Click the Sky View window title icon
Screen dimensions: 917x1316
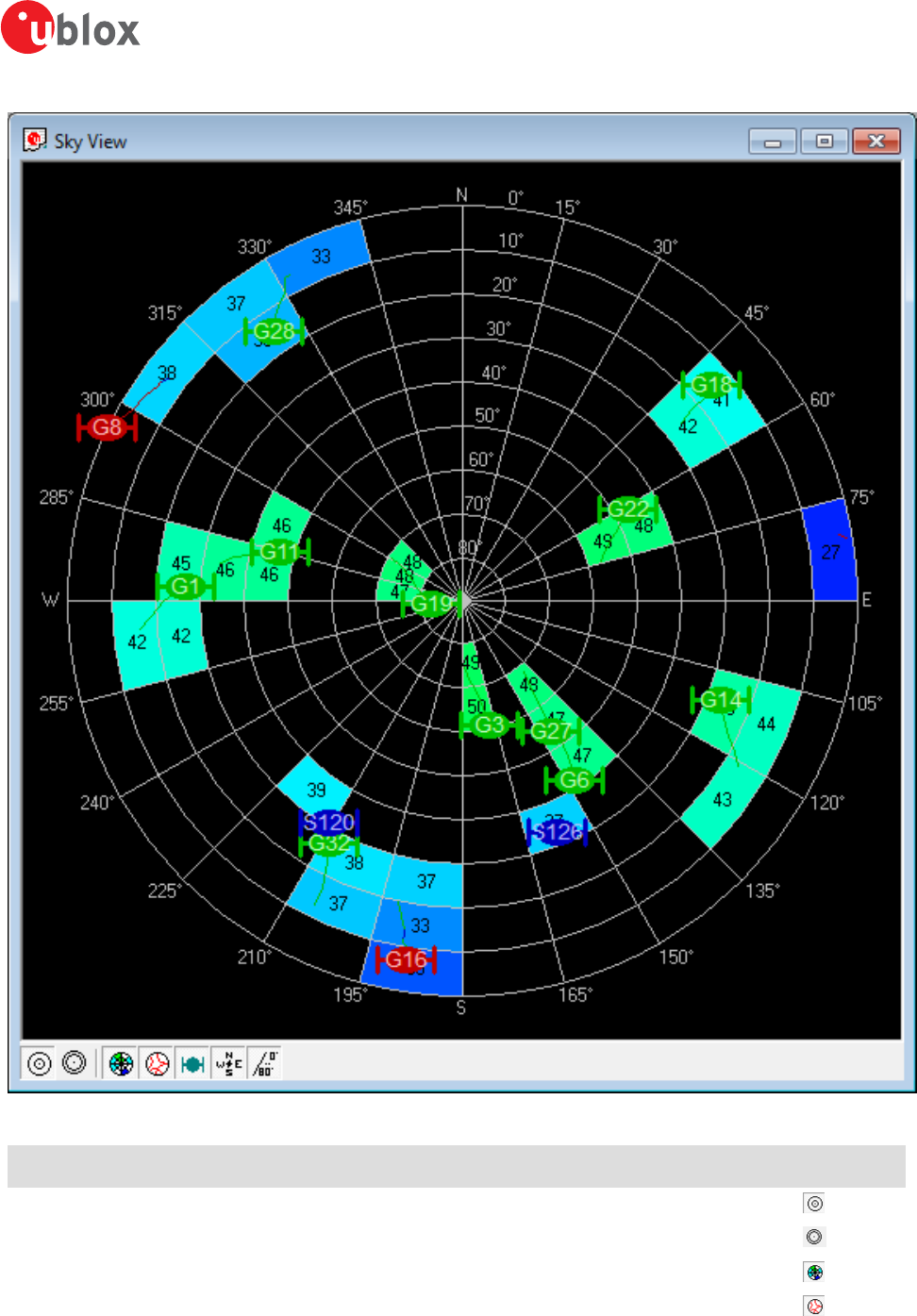point(35,141)
